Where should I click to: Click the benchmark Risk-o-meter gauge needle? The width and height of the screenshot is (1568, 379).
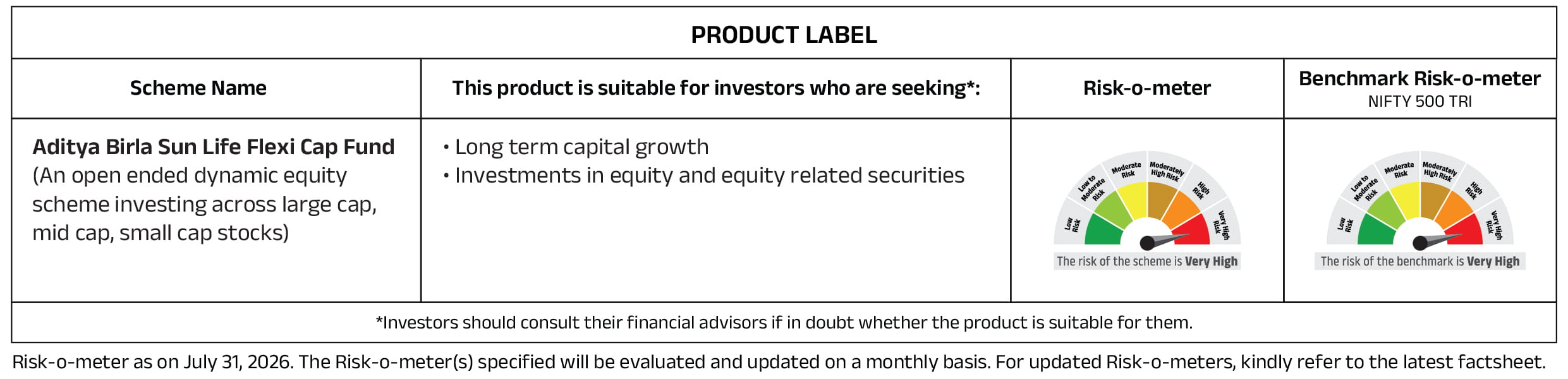pyautogui.click(x=1437, y=241)
